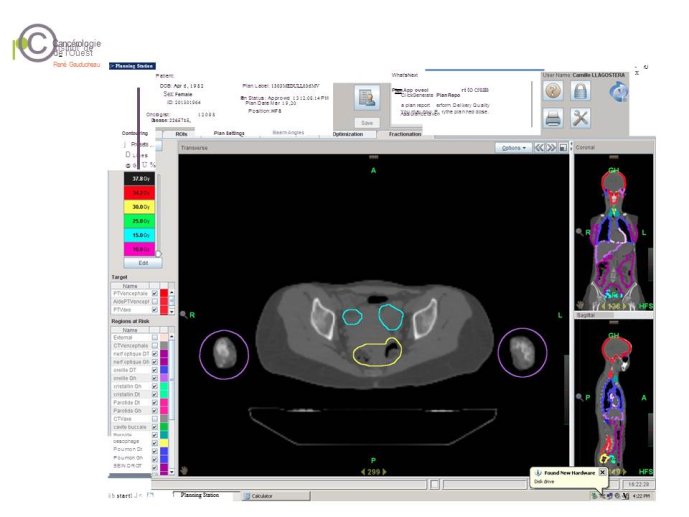Click Regions at Risk scroll-up arrow
The width and height of the screenshot is (689, 517).
172,336
